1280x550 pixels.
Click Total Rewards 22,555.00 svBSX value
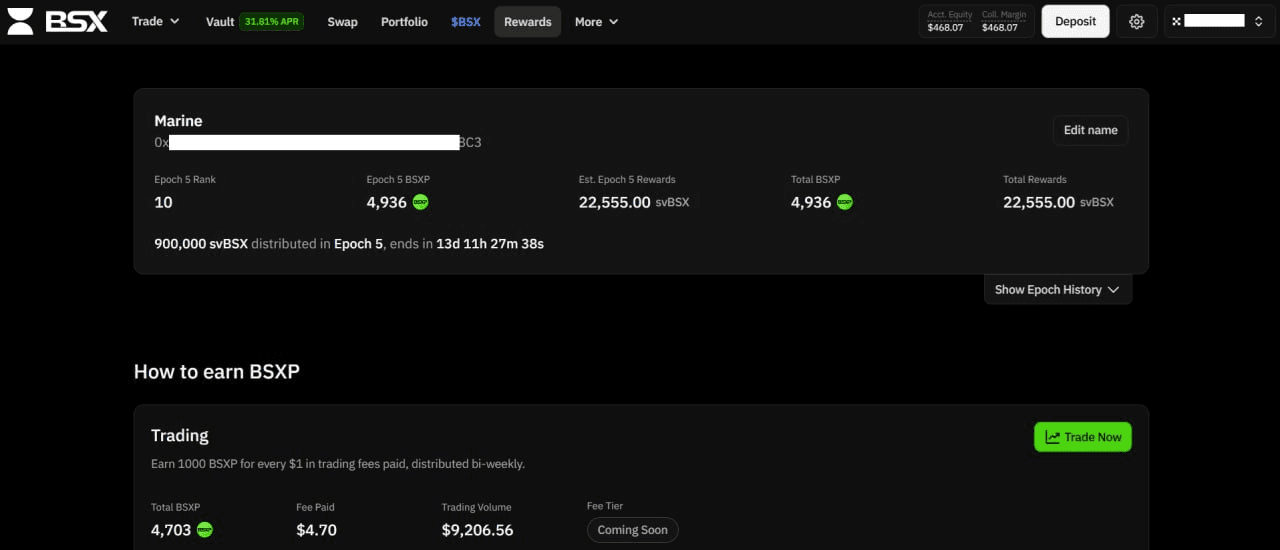tap(1058, 202)
